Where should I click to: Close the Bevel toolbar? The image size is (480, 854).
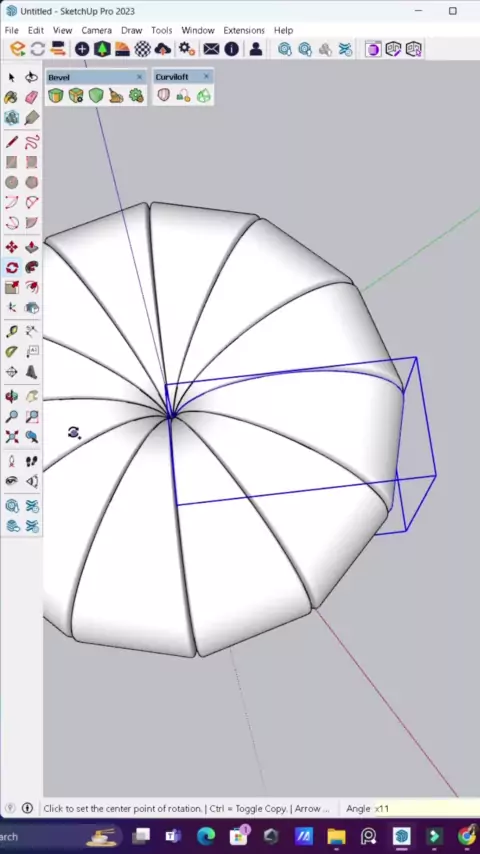click(x=139, y=77)
